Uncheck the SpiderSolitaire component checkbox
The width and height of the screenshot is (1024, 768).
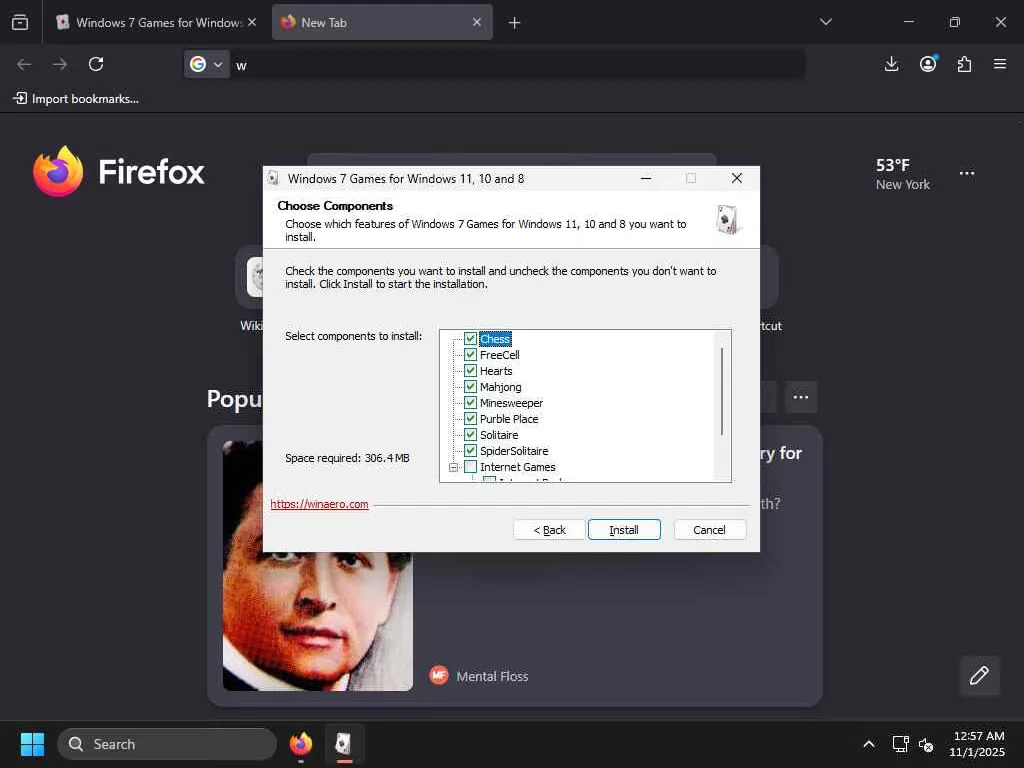[470, 451]
